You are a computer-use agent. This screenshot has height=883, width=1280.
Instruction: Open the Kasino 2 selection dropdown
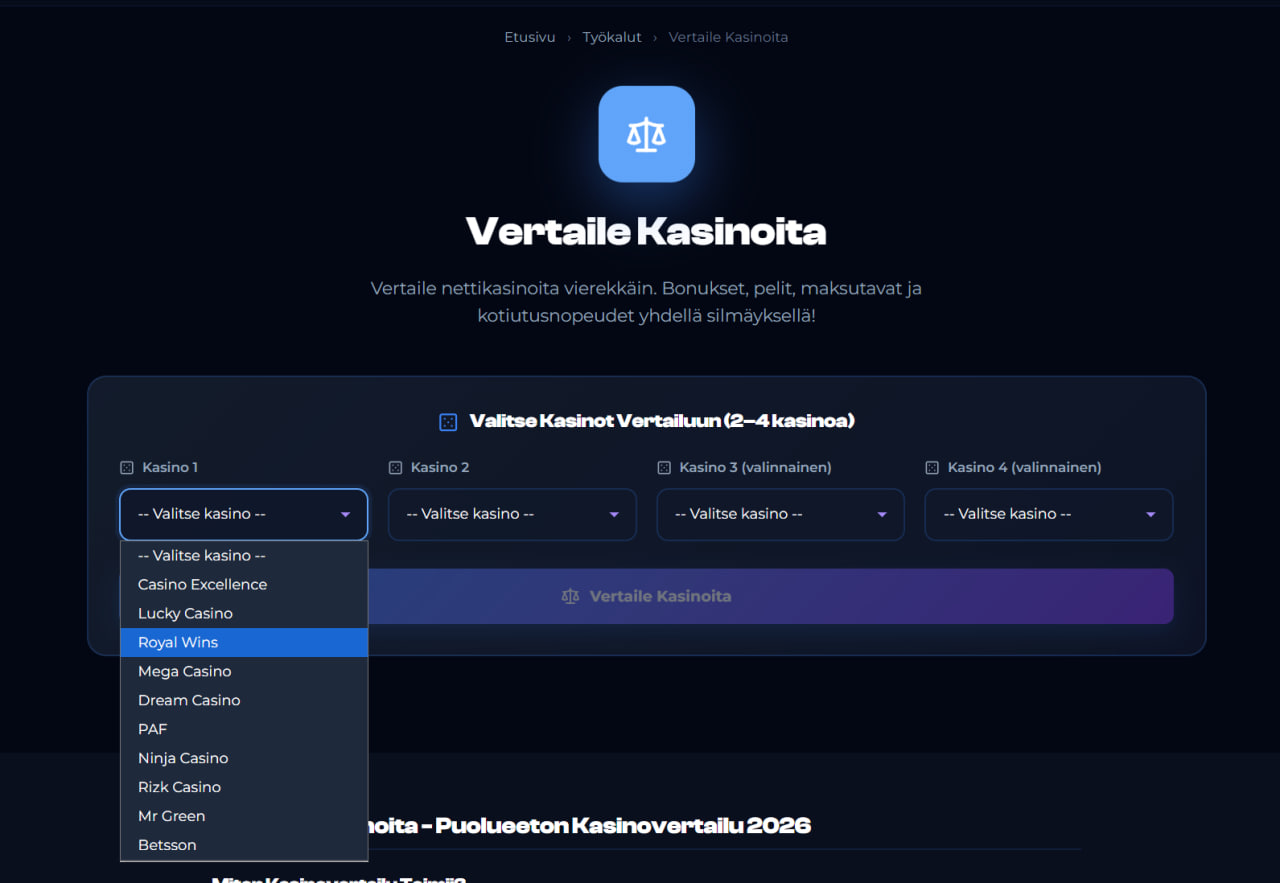(511, 514)
